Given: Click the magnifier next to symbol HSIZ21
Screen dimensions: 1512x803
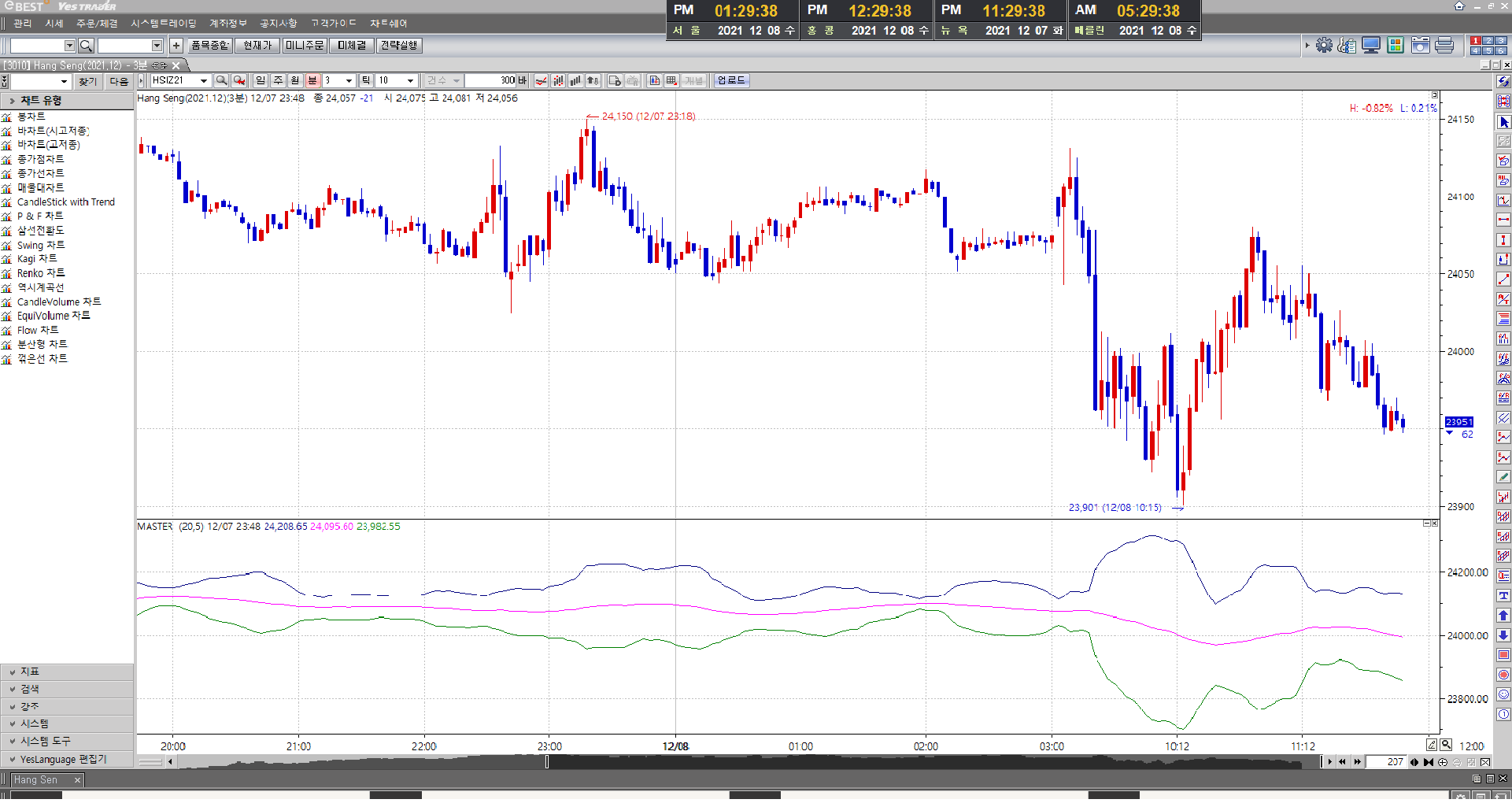Looking at the screenshot, I should [x=222, y=80].
